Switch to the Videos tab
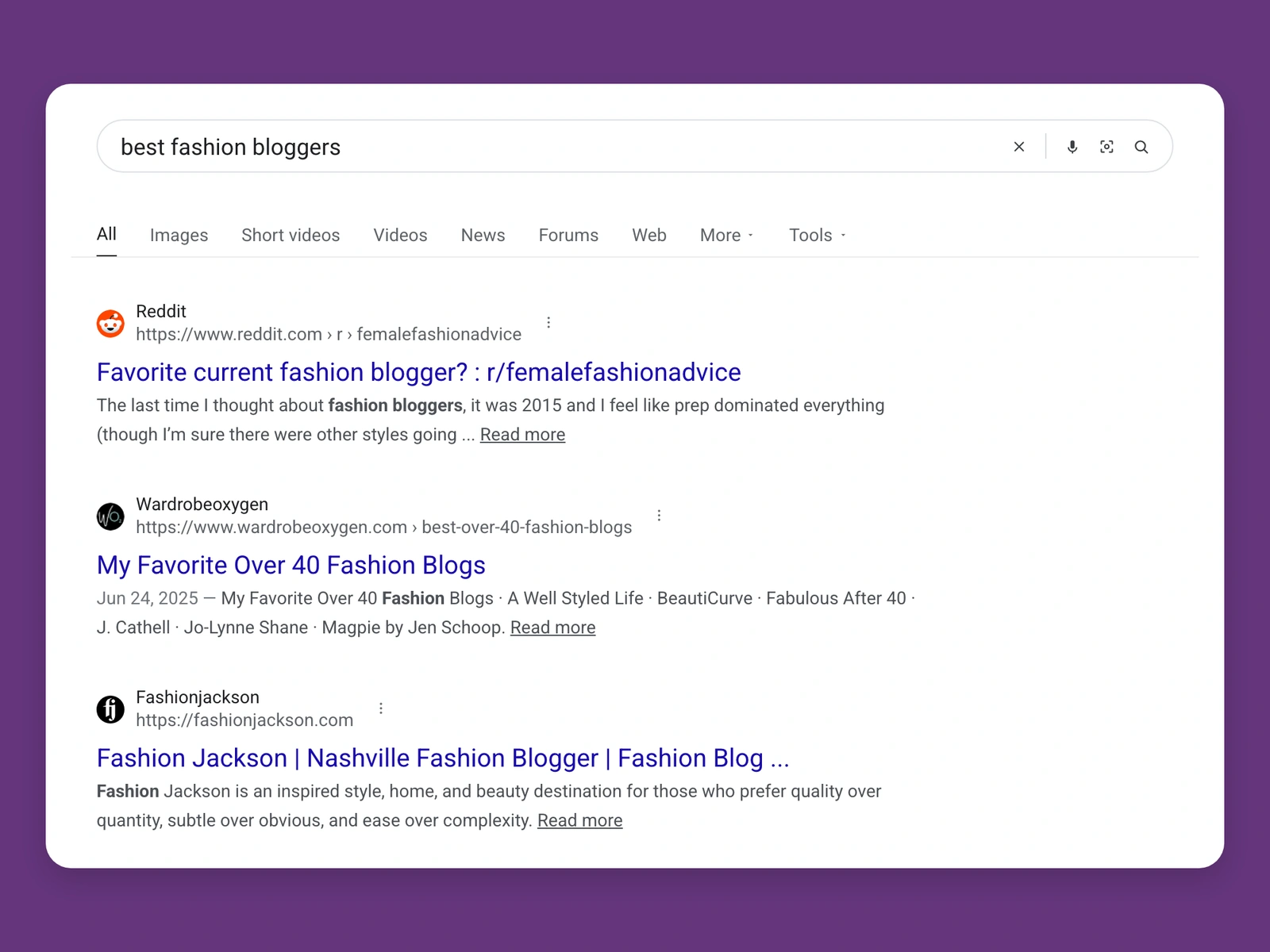The image size is (1270, 952). (400, 236)
